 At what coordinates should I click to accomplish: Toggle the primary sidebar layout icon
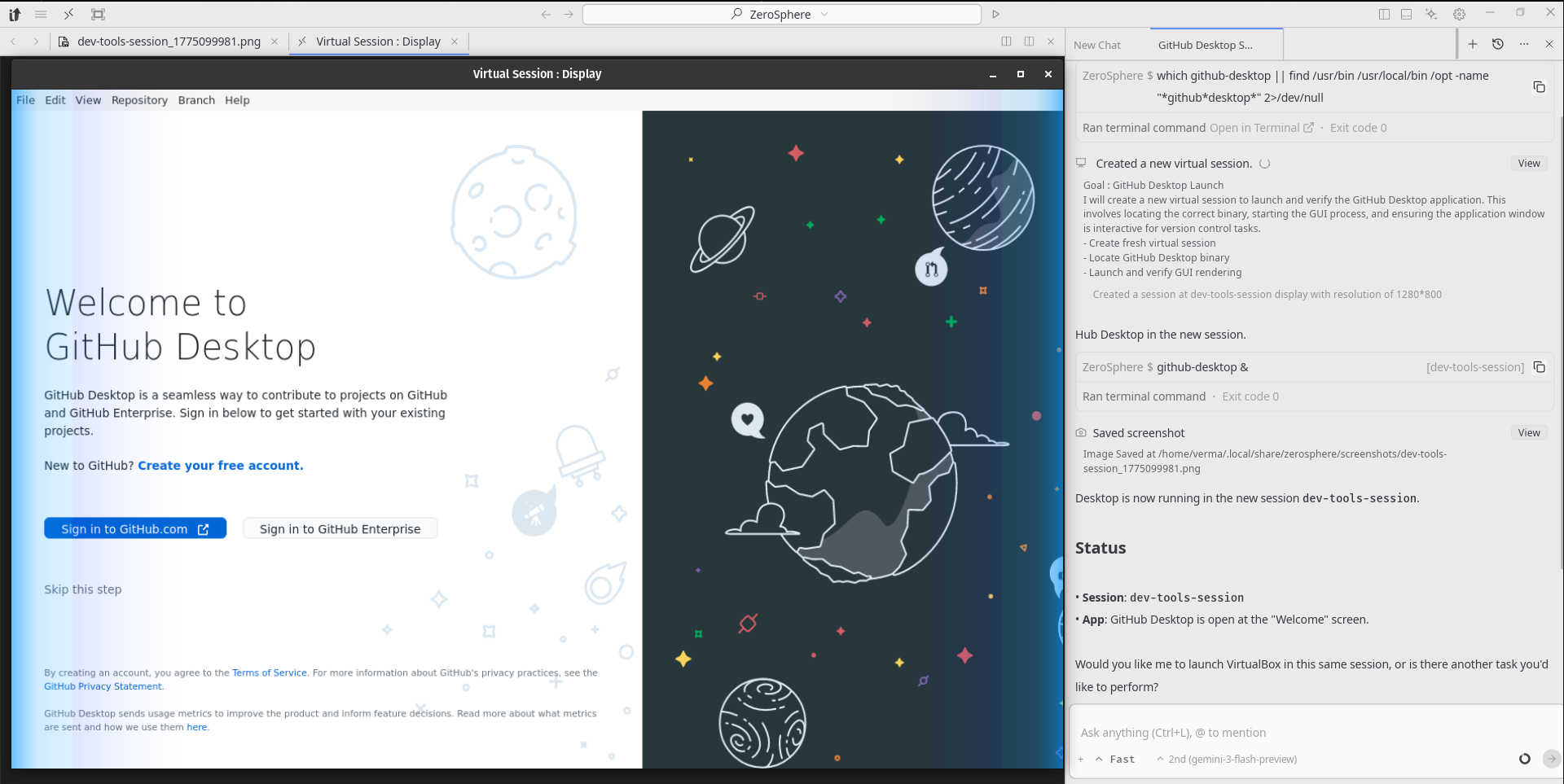click(x=1384, y=14)
